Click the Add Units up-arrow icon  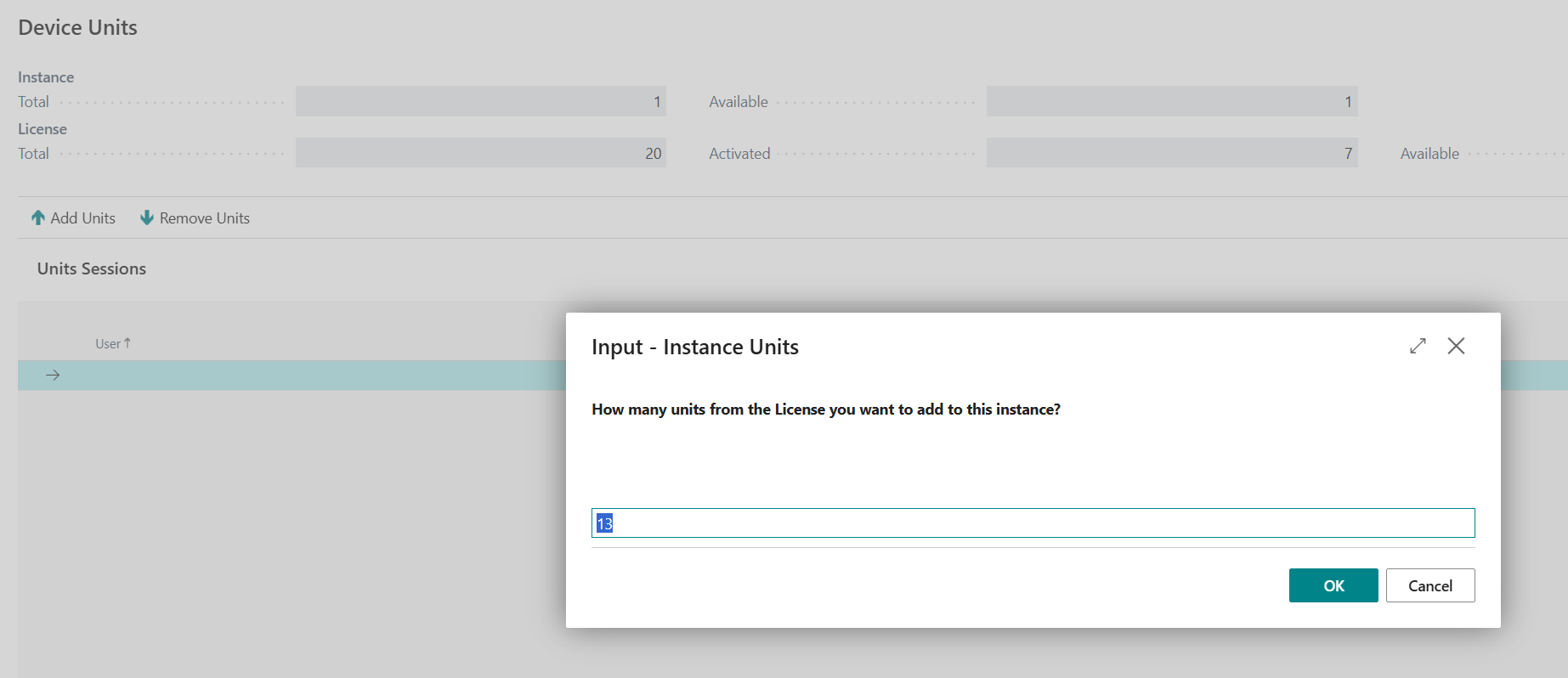[38, 218]
